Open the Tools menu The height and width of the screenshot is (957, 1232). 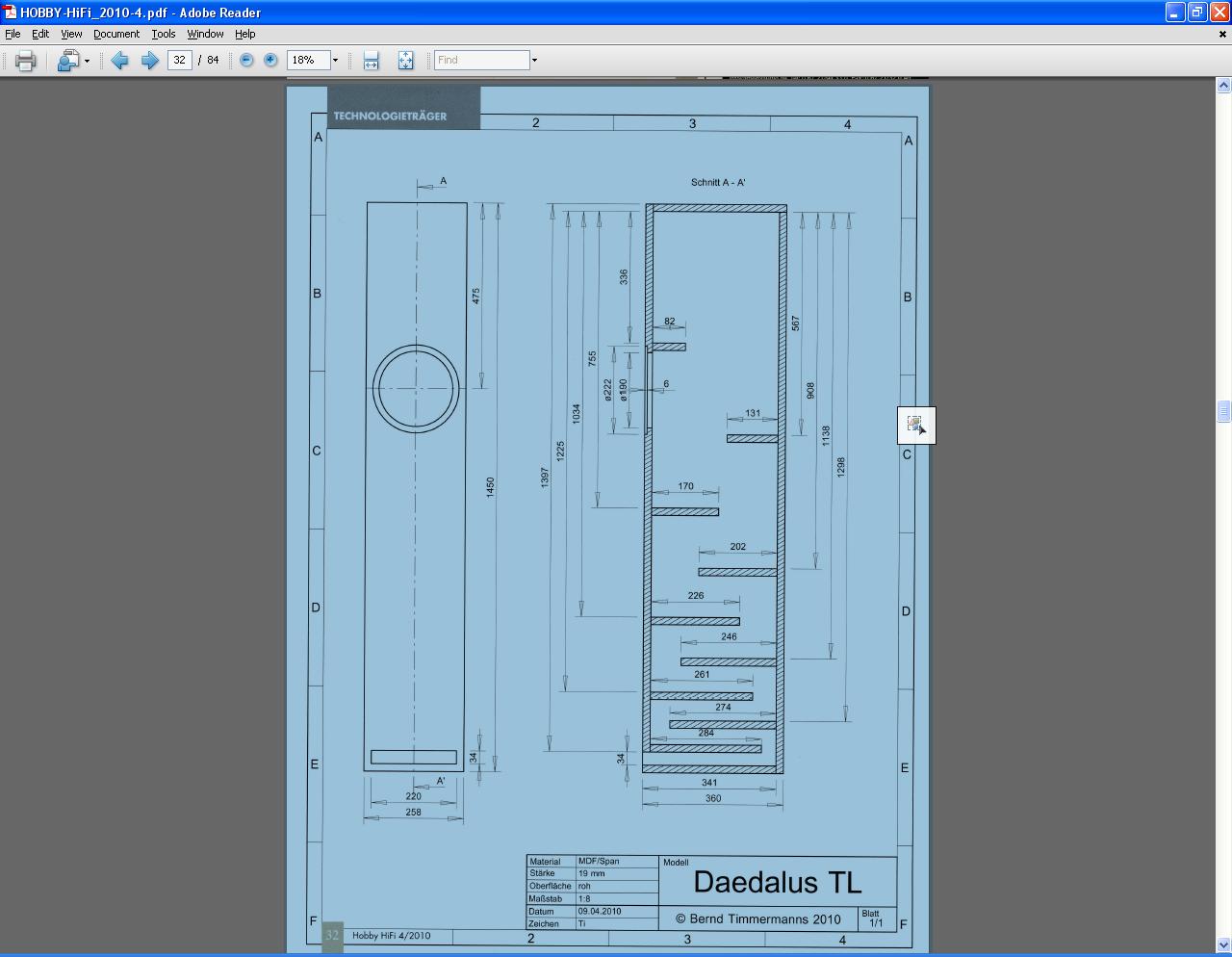164,34
